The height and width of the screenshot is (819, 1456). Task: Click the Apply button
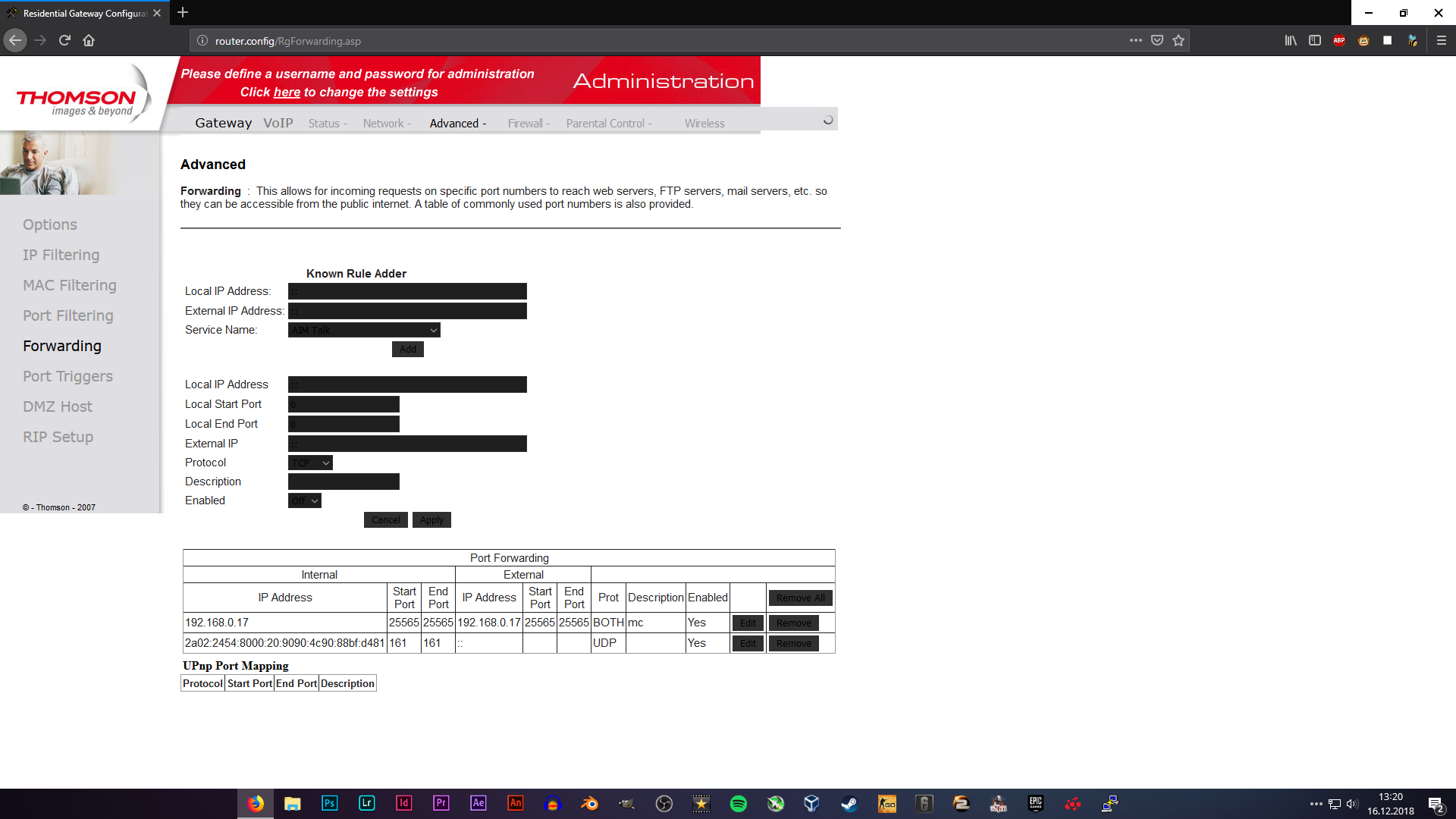431,519
